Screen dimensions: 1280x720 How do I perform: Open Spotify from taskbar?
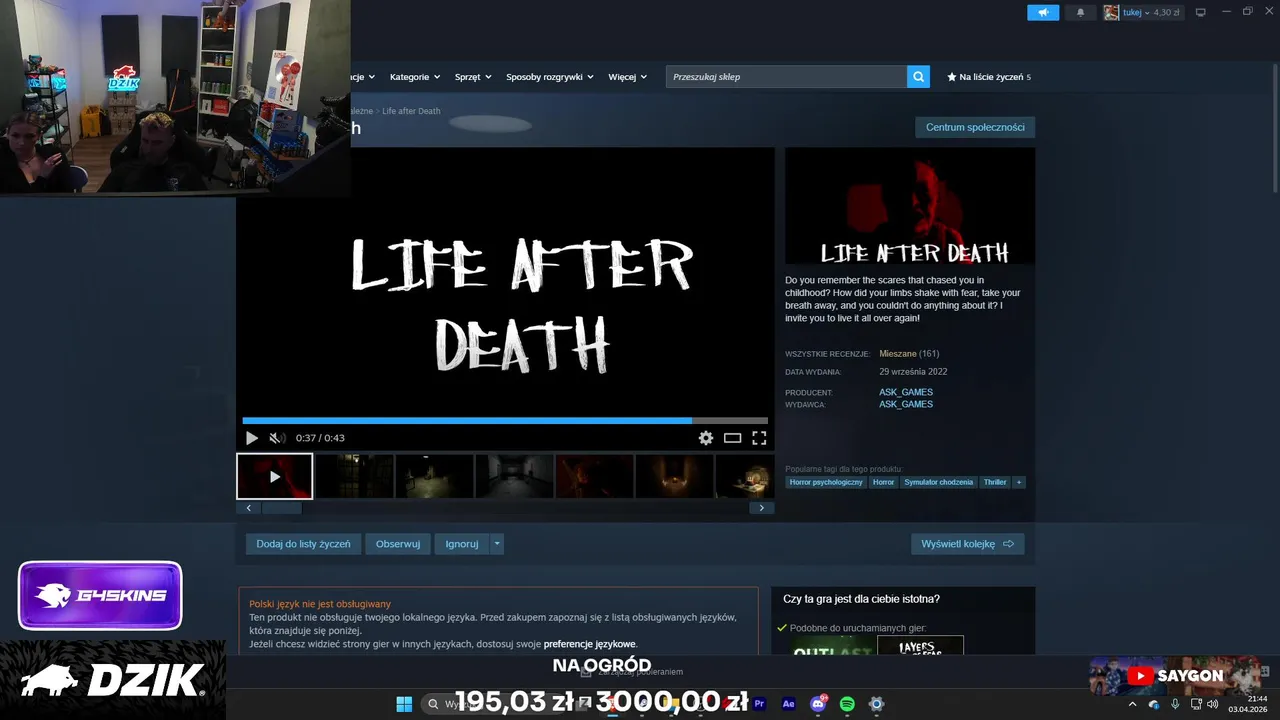point(847,704)
